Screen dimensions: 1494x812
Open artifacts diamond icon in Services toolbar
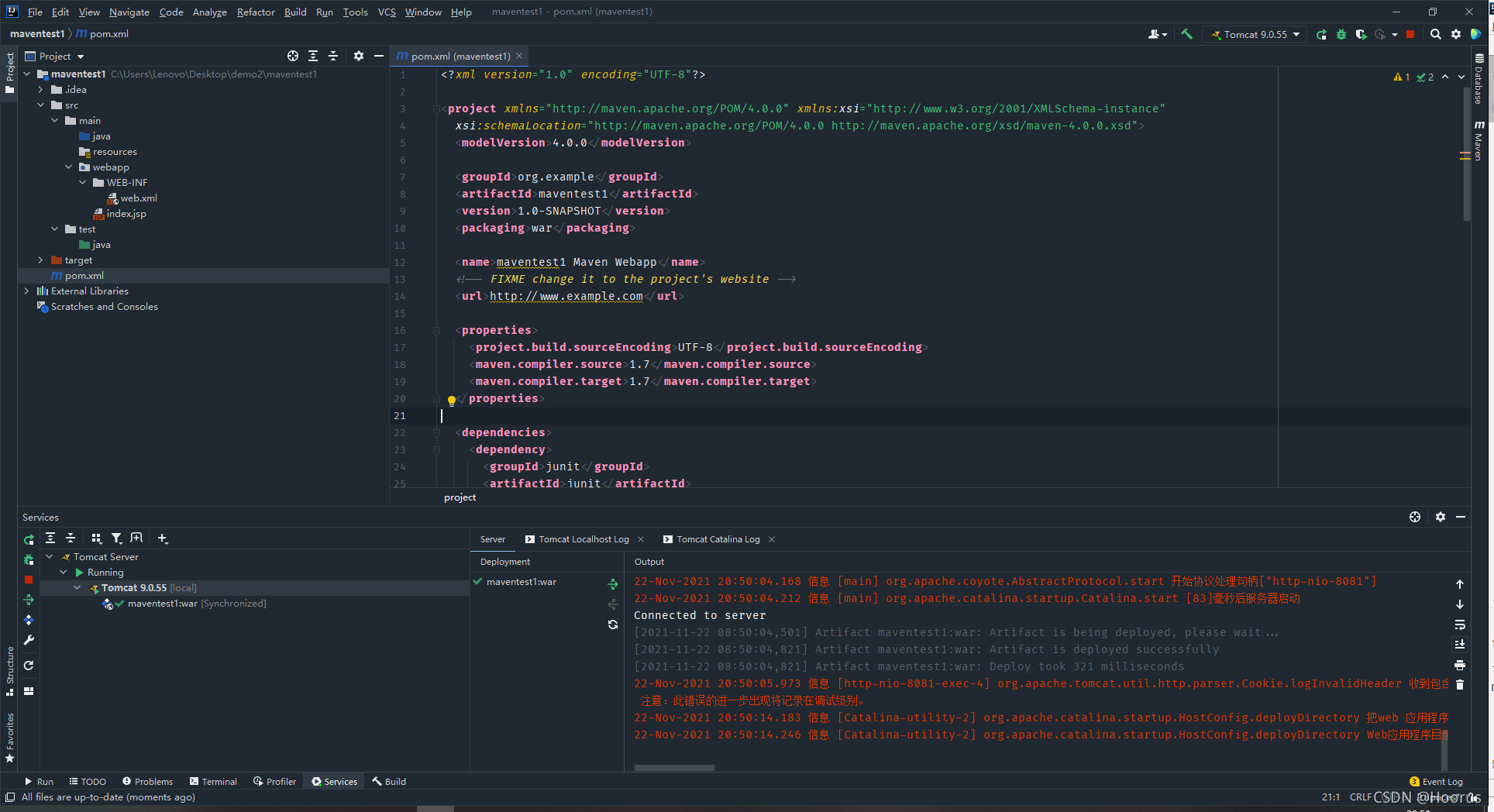(29, 620)
